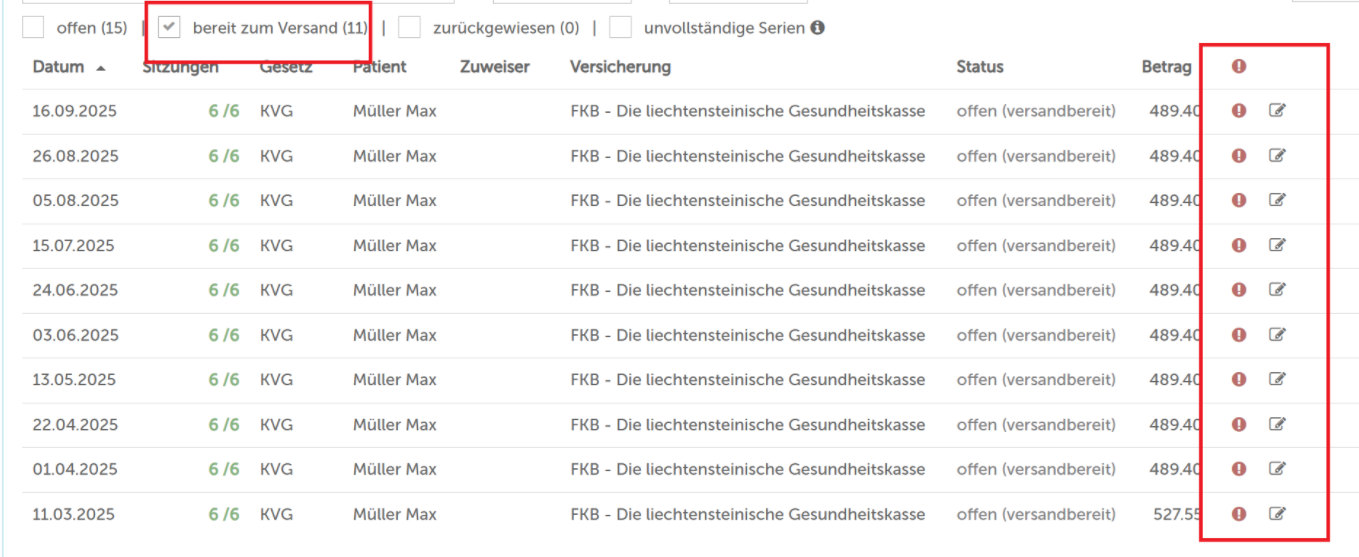Click the Versicherung column header
The width and height of the screenshot is (1359, 557).
[x=620, y=67]
